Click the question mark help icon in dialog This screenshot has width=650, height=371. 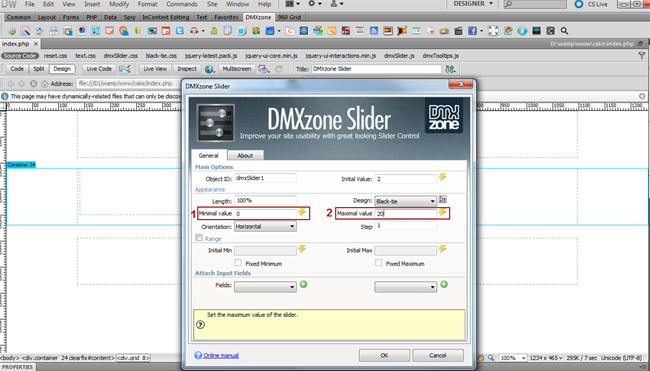[200, 325]
